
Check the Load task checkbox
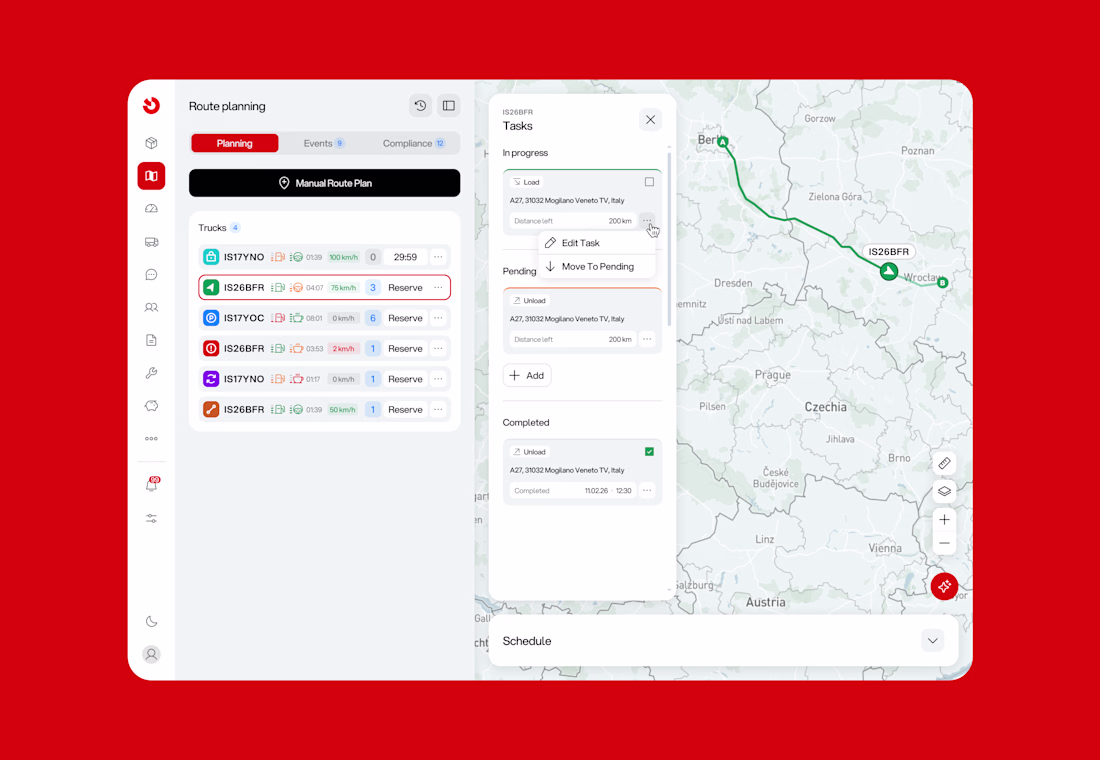tap(649, 182)
